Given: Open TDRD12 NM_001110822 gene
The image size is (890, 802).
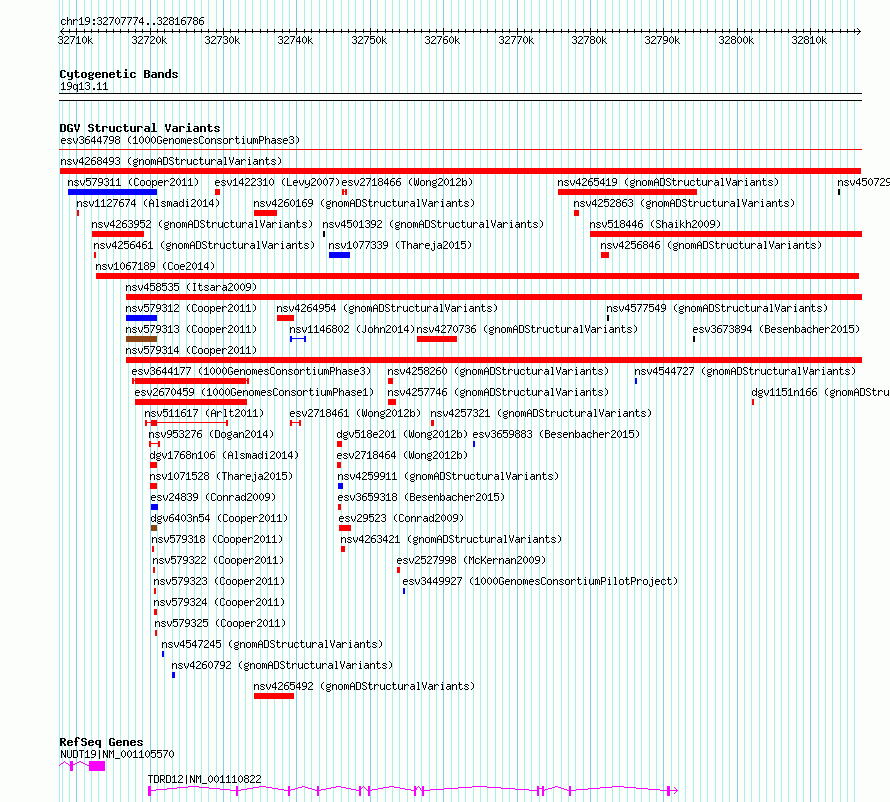Looking at the screenshot, I should [204, 779].
